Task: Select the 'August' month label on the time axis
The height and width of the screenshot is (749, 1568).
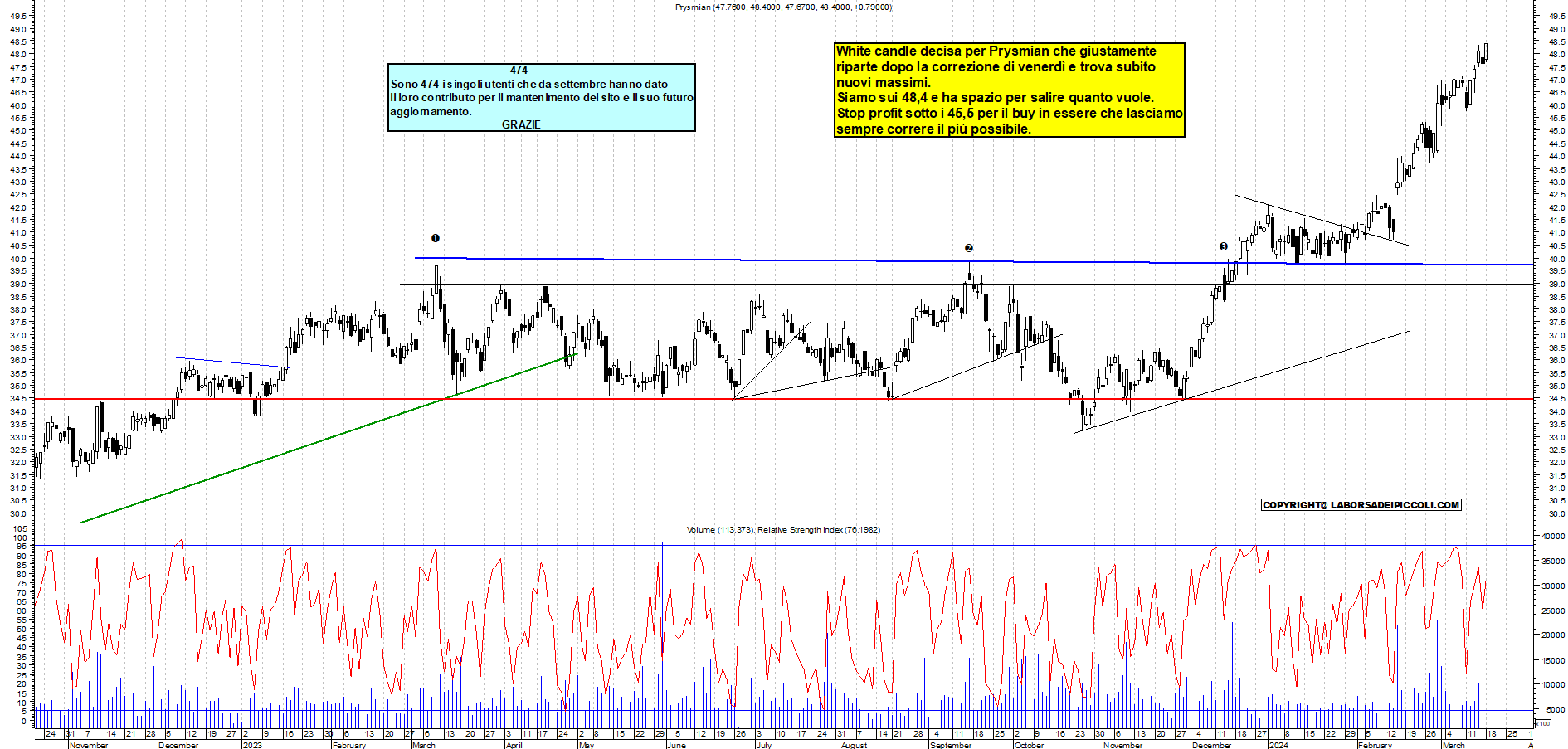Action: coord(854,745)
